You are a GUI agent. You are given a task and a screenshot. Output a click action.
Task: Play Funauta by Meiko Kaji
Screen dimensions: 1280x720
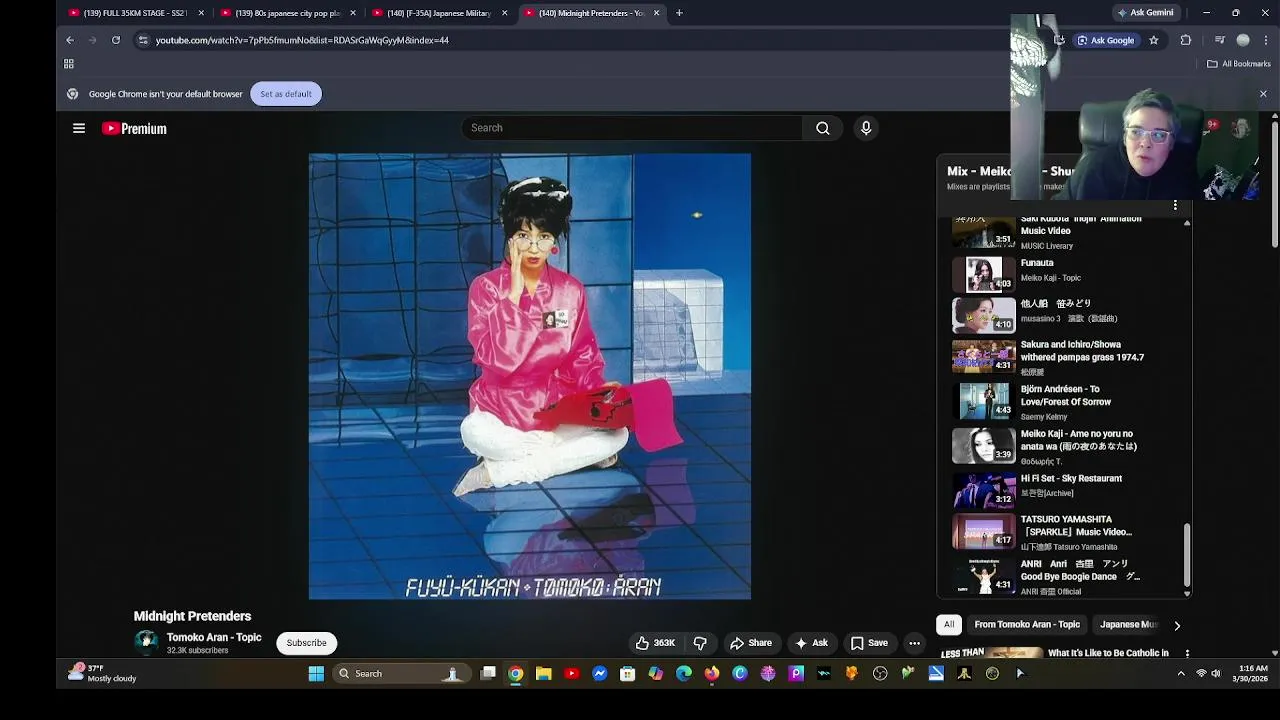coord(1064,272)
